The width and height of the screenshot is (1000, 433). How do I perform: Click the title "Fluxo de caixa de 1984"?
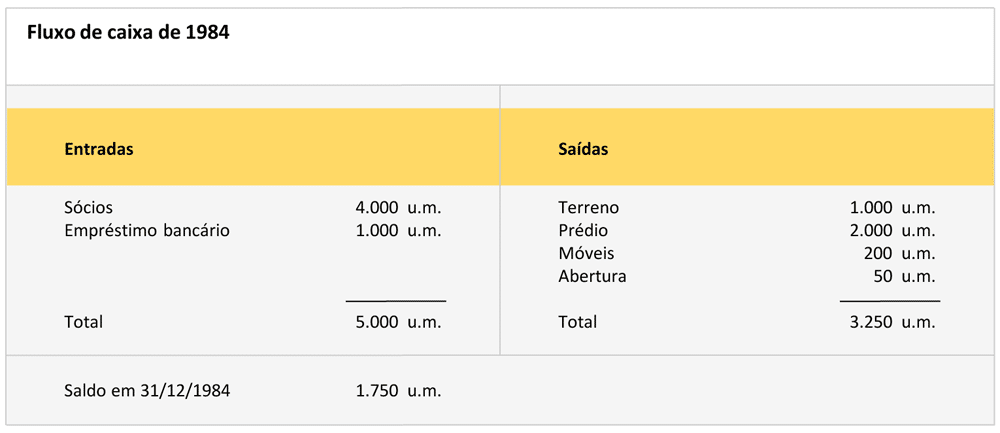[128, 33]
